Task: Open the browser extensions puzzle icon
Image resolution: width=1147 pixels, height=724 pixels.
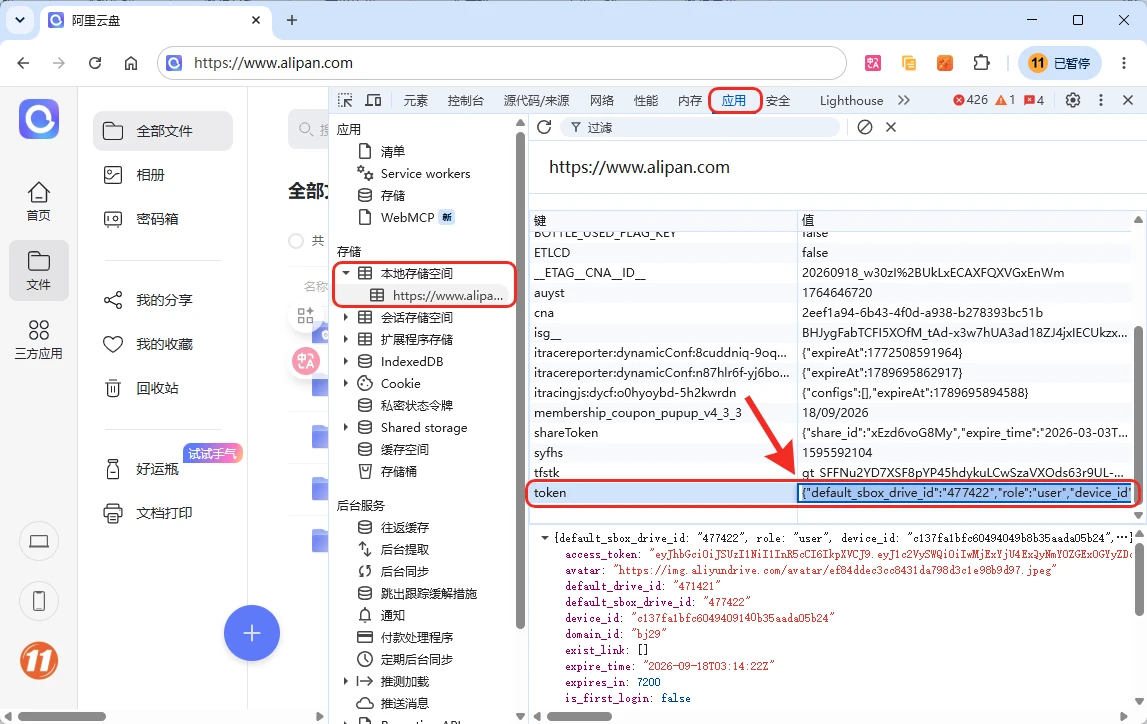Action: [x=981, y=63]
